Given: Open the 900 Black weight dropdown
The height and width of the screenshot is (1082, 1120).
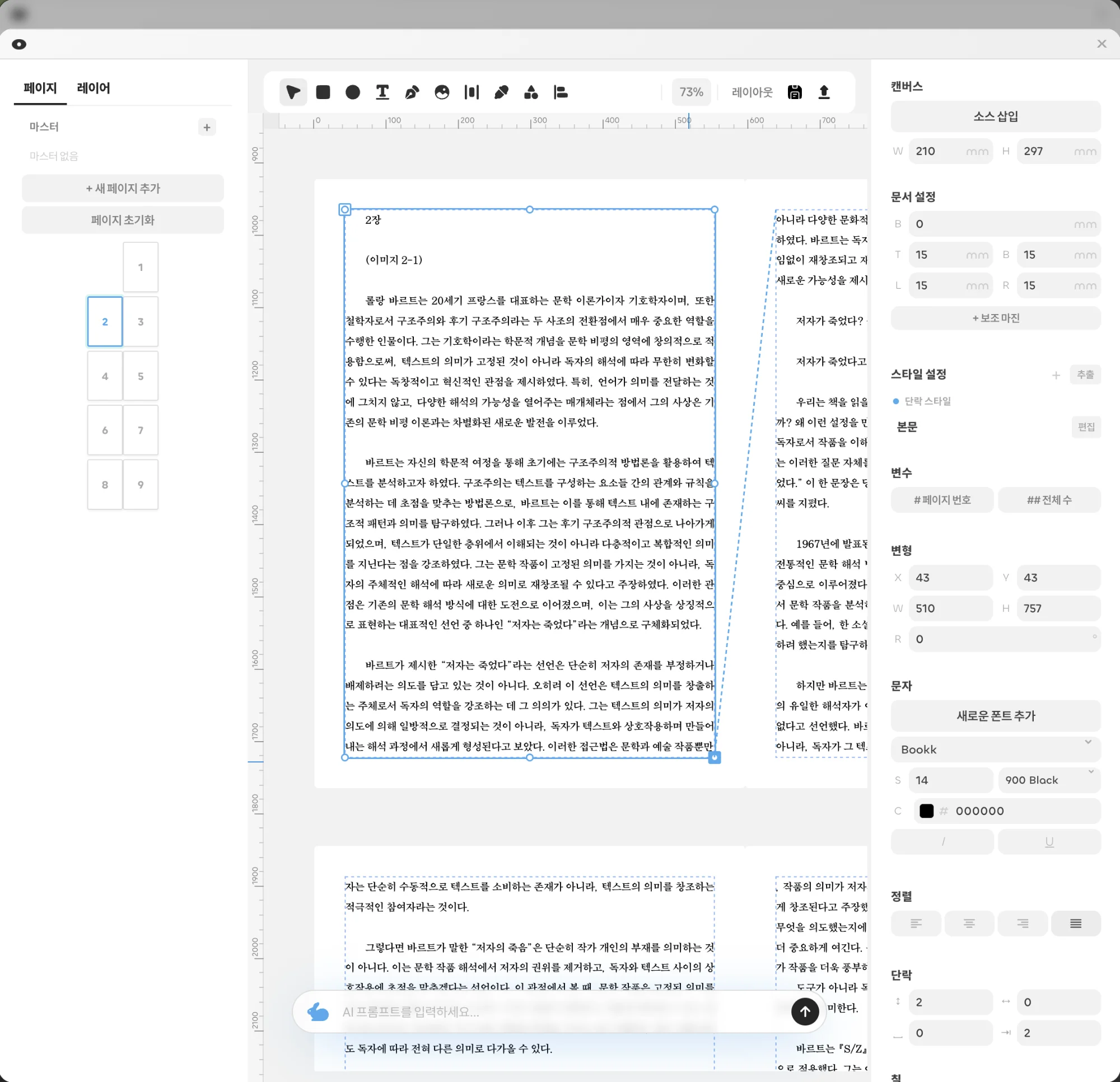Looking at the screenshot, I should (1049, 780).
